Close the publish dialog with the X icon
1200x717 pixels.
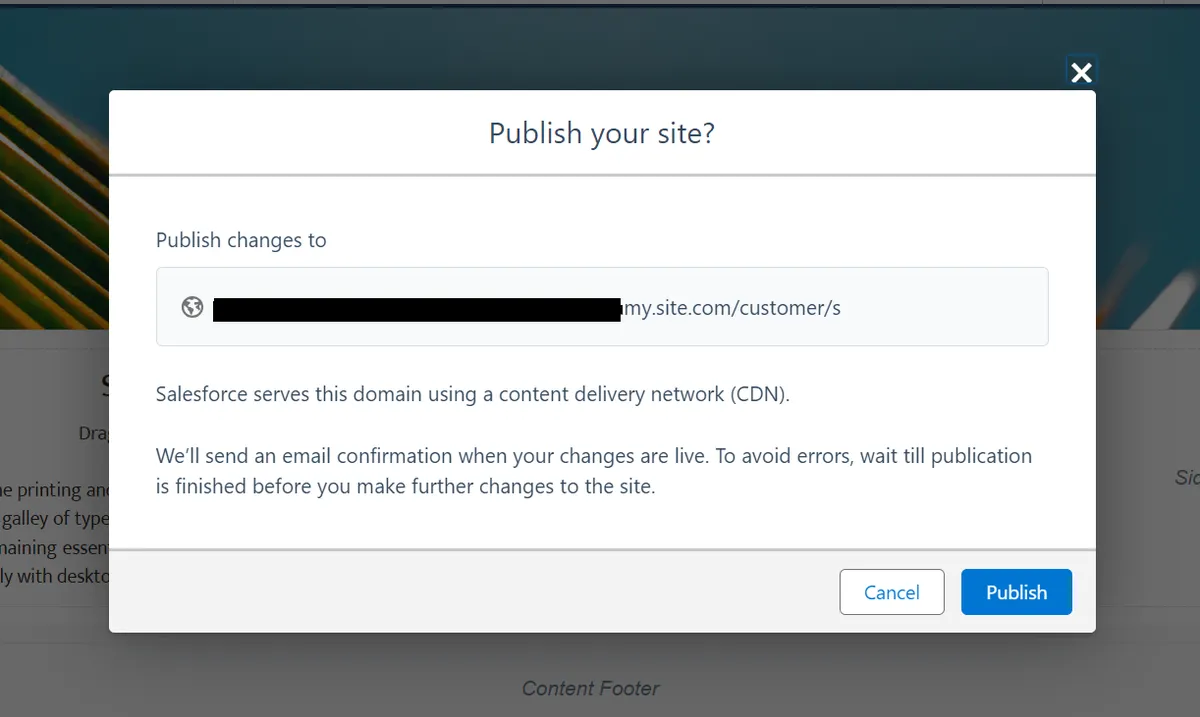(1081, 72)
